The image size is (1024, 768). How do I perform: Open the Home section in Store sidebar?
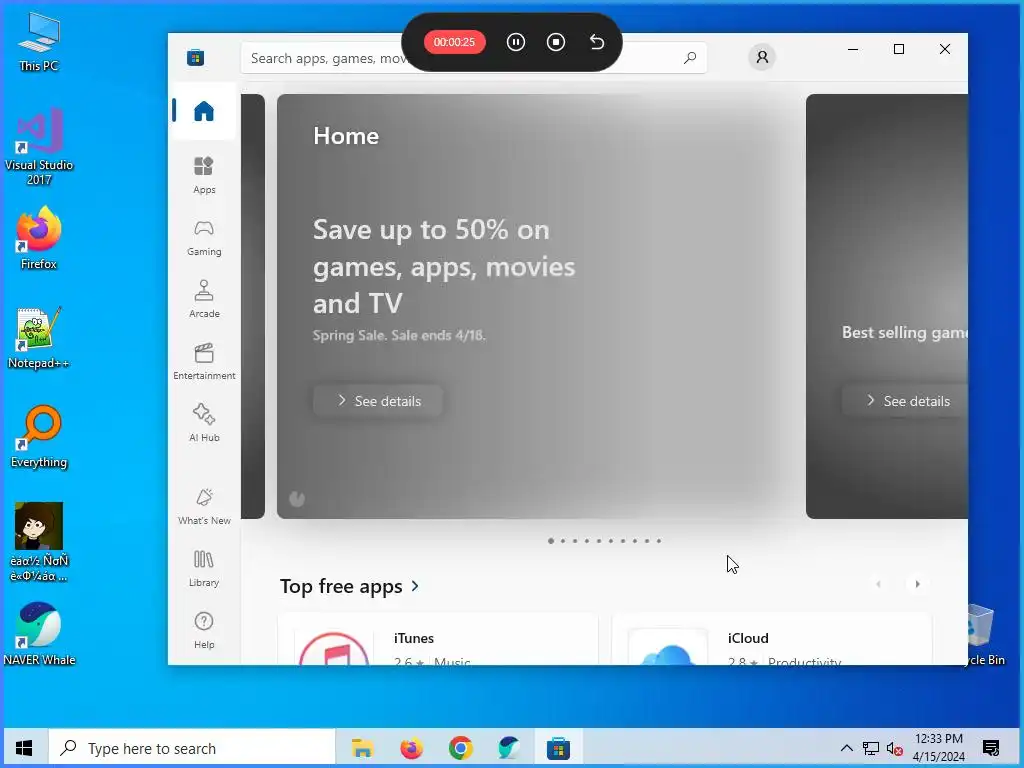click(203, 111)
